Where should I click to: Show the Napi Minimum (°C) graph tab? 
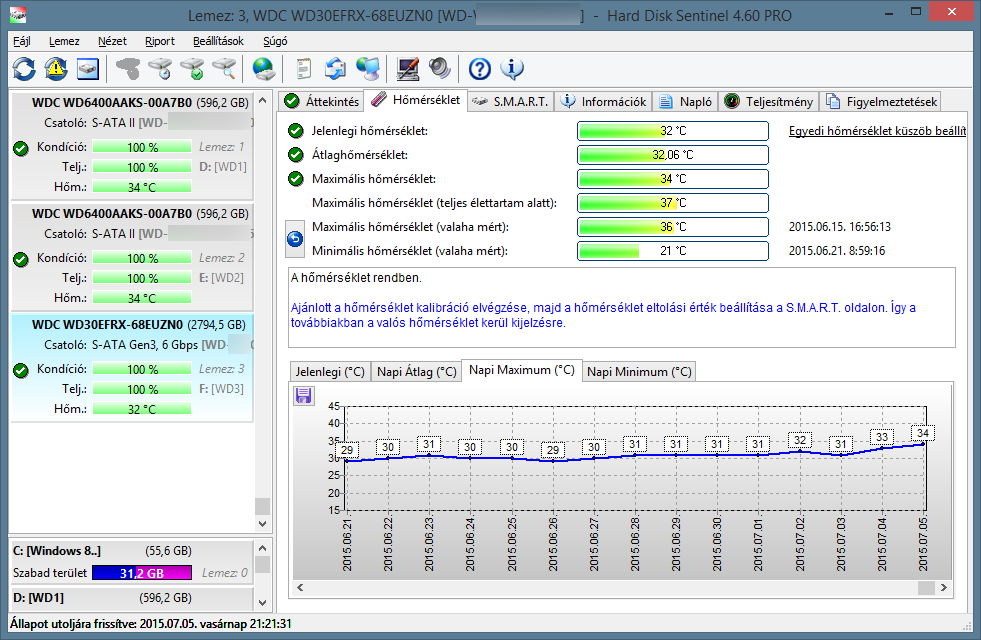pos(639,372)
